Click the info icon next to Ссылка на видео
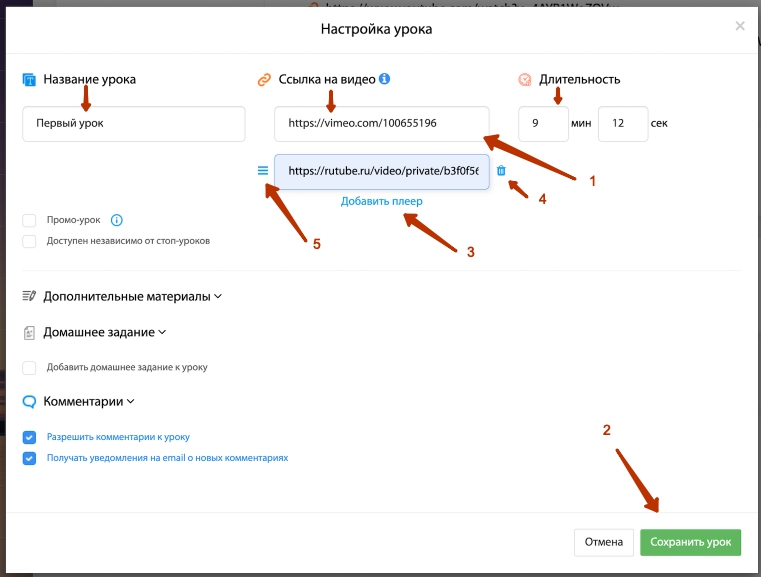Screen dimensions: 761x577 click(x=384, y=79)
